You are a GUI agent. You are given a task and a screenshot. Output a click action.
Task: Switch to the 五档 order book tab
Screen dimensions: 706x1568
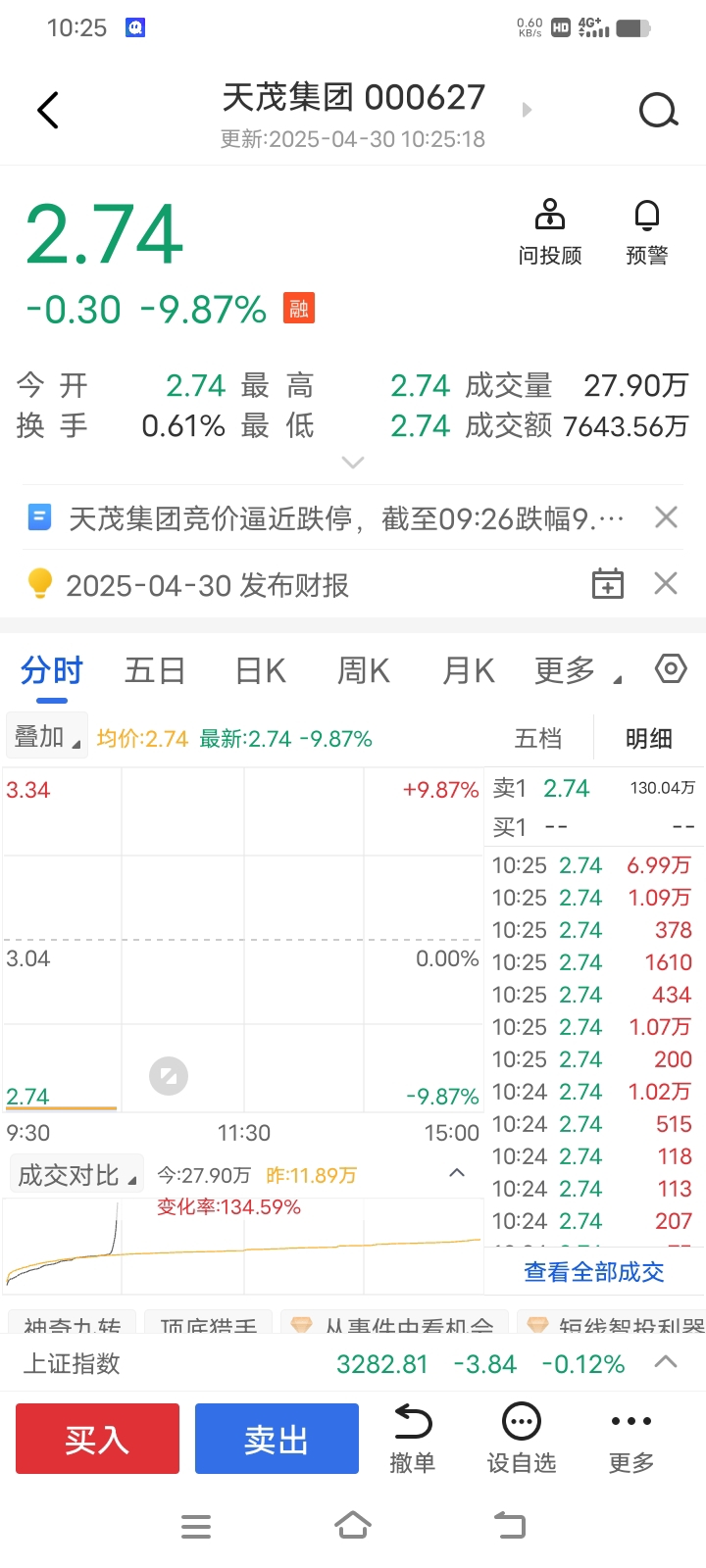click(538, 738)
